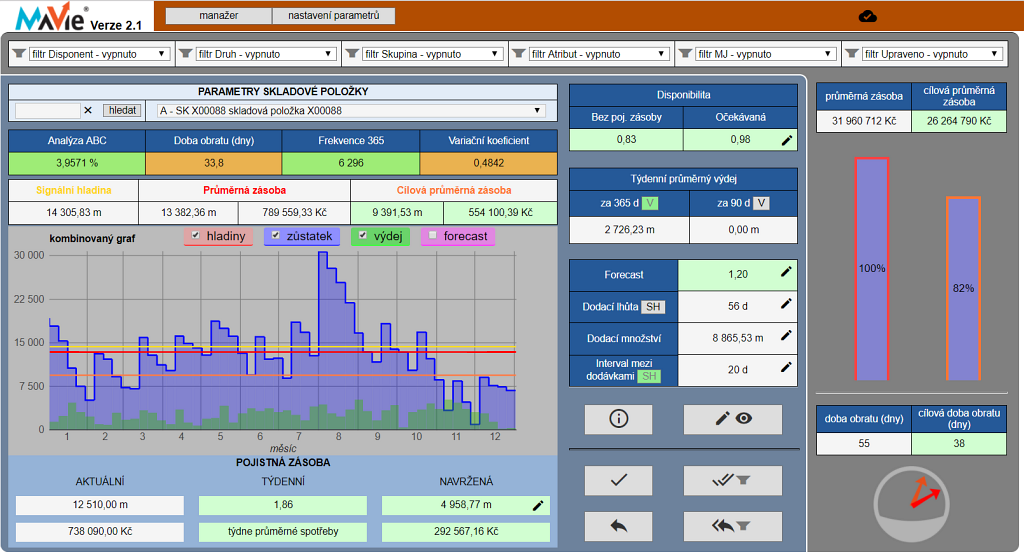Edit Navržená pojistná zásoba pencil icon
The image size is (1024, 559).
click(x=538, y=505)
